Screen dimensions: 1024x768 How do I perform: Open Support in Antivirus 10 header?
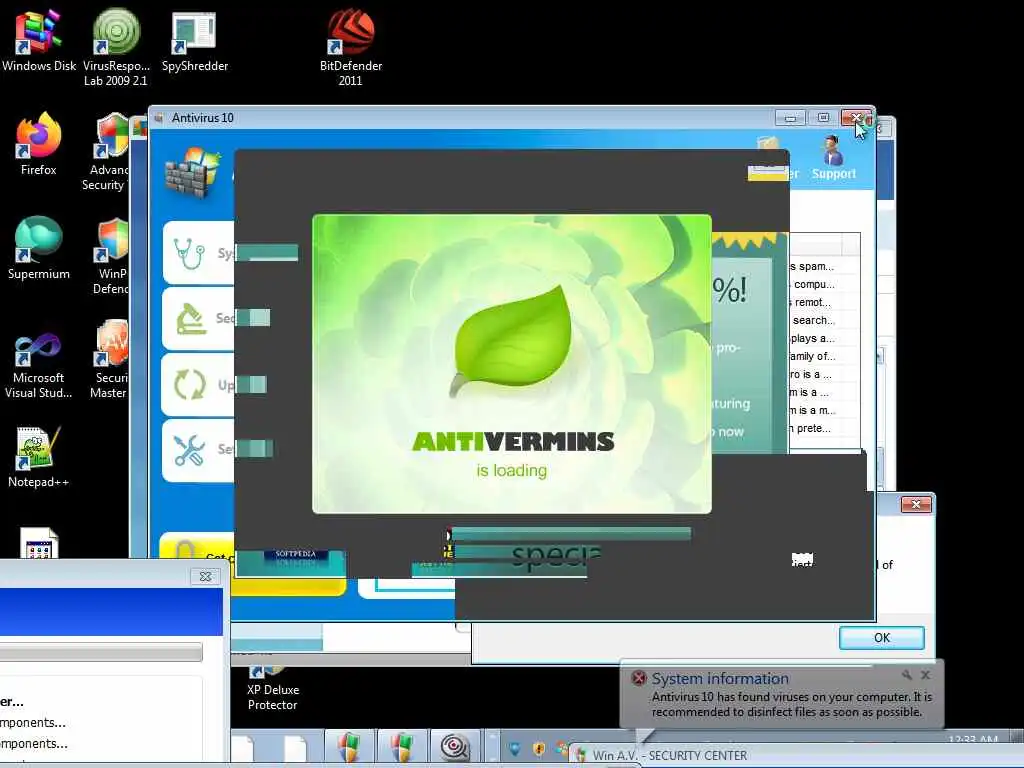833,157
